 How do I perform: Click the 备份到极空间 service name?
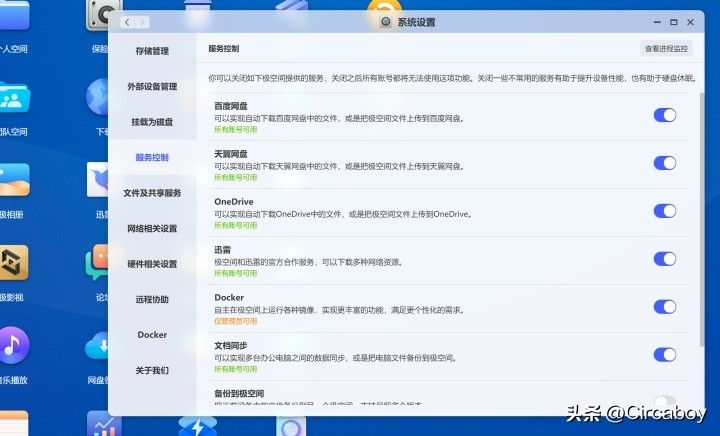239,393
